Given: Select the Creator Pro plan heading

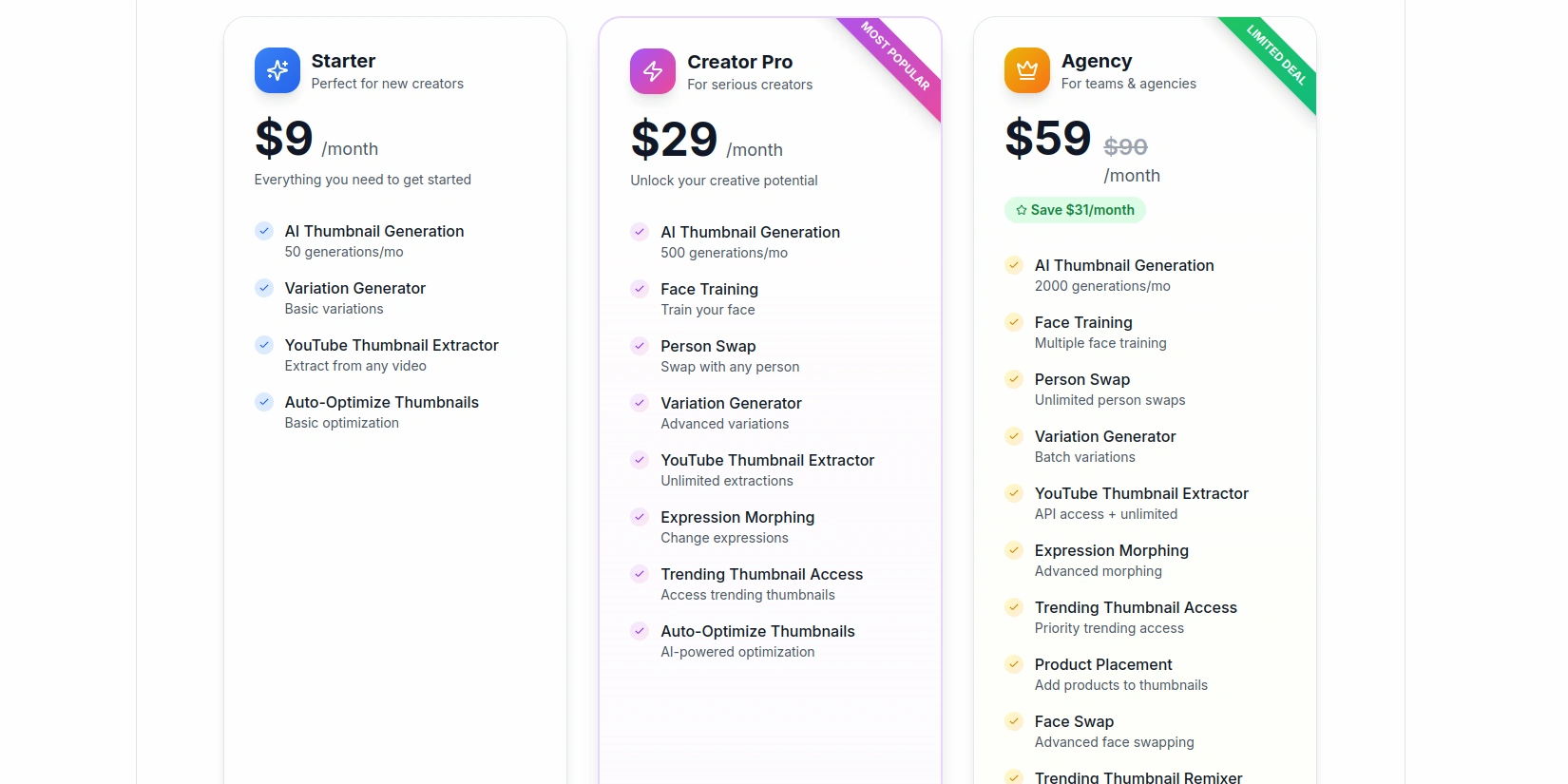Looking at the screenshot, I should tap(739, 62).
